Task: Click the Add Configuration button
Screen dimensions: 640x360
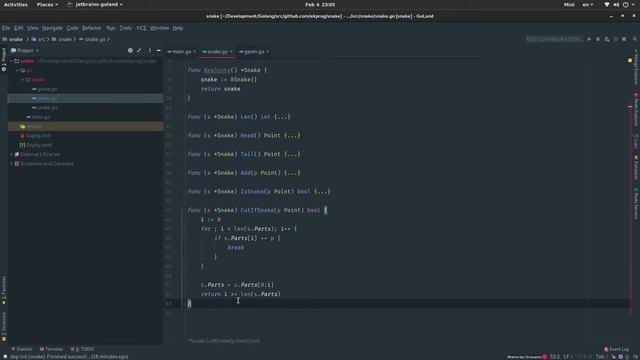Action: 554,39
